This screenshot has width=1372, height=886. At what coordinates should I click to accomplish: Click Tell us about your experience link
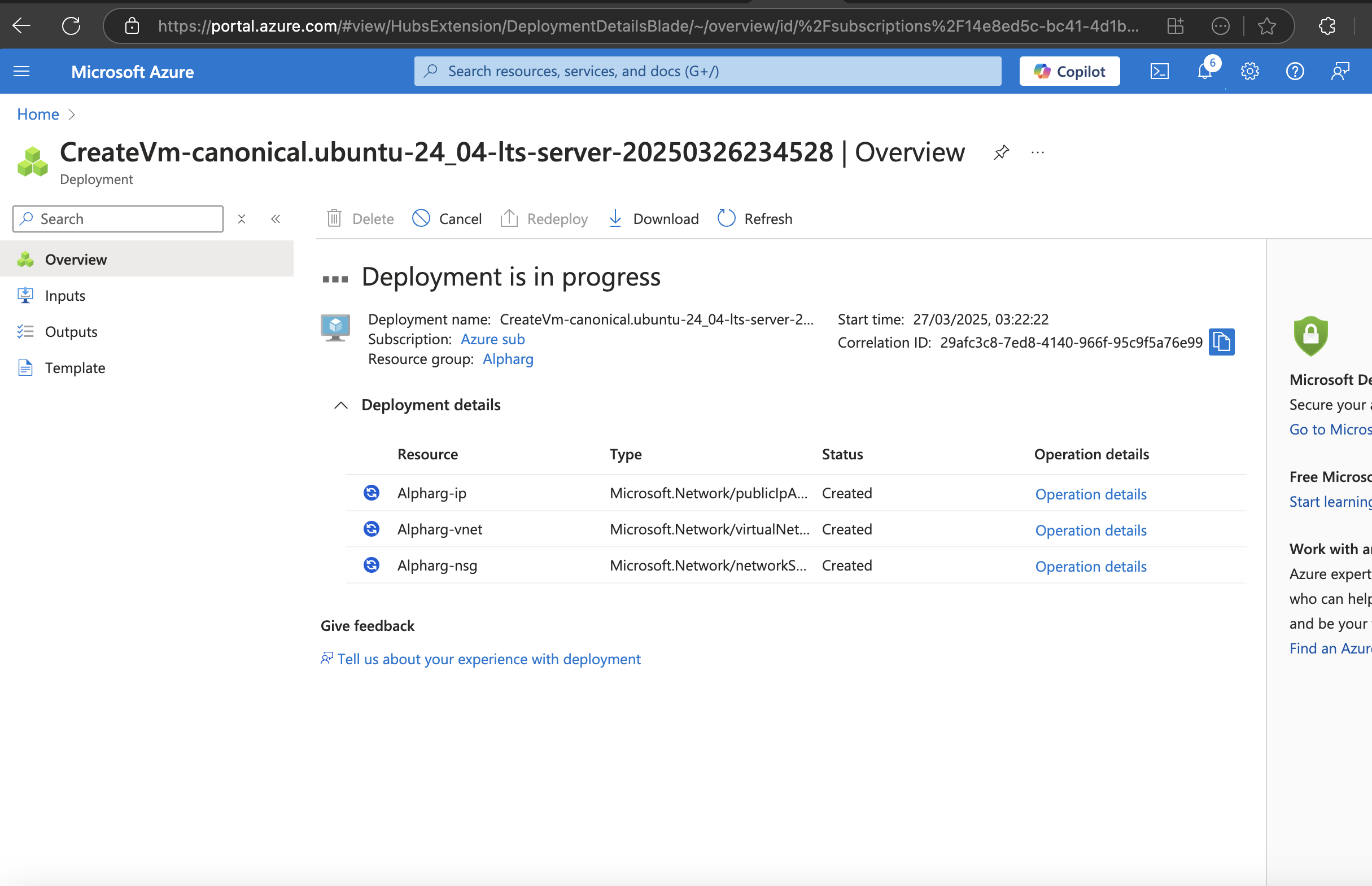[x=488, y=659]
